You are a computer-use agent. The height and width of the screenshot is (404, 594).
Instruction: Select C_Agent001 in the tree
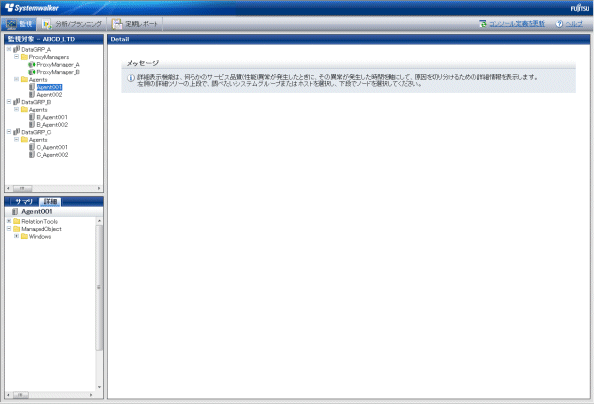tap(52, 147)
